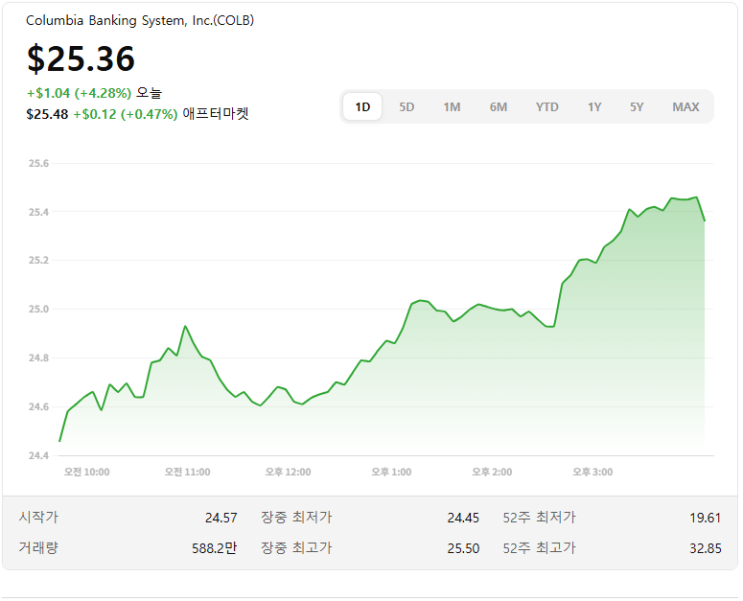
Task: Click the 25.4 y-axis label
Action: tap(38, 212)
